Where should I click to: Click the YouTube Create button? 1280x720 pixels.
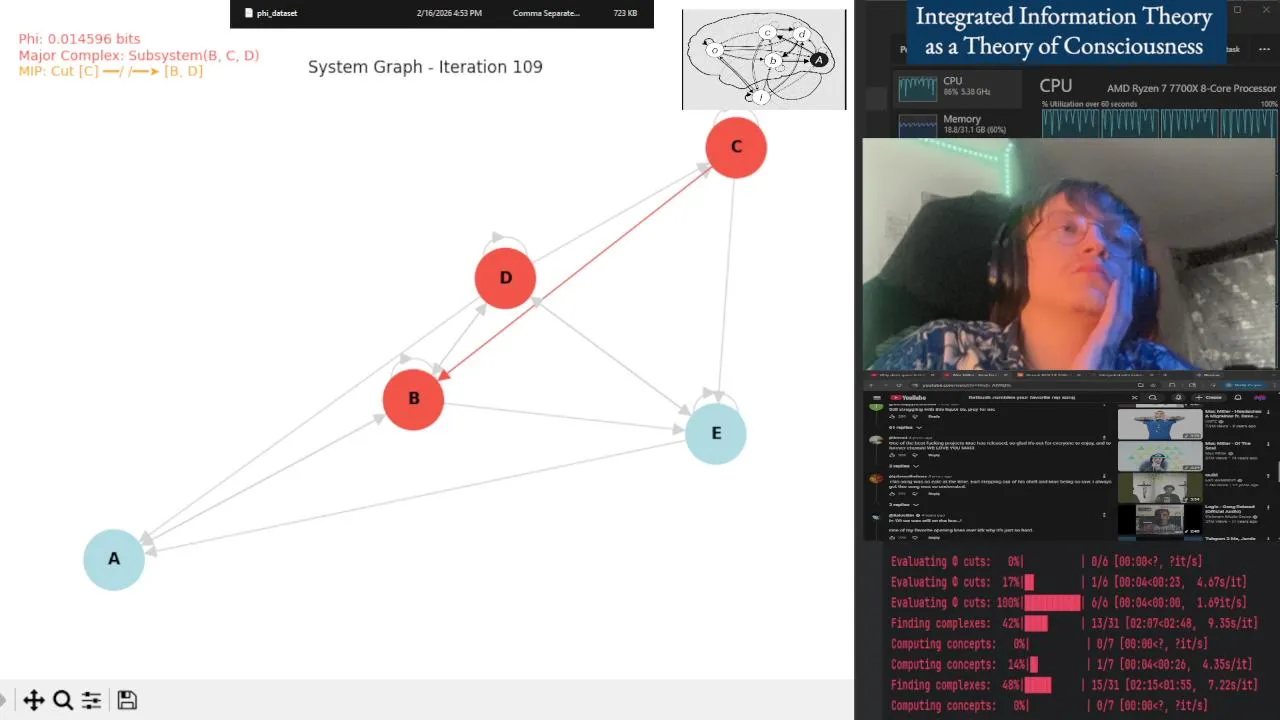click(1209, 398)
